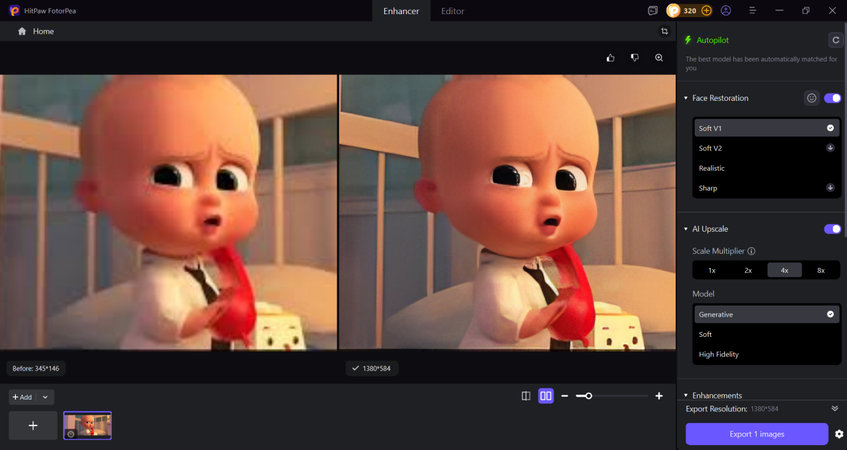Select the Generative upscale model
The image size is (847, 450).
coord(766,314)
